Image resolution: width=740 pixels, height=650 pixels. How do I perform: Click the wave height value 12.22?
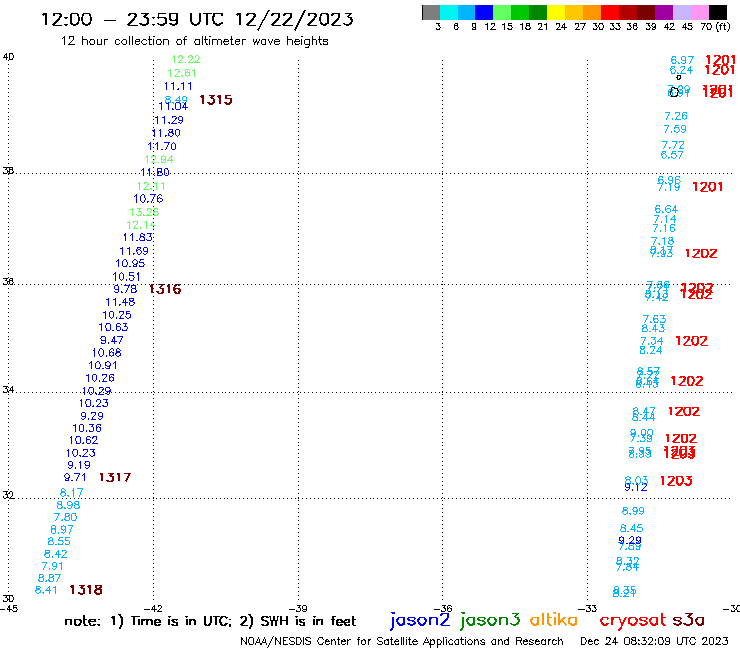185,59
